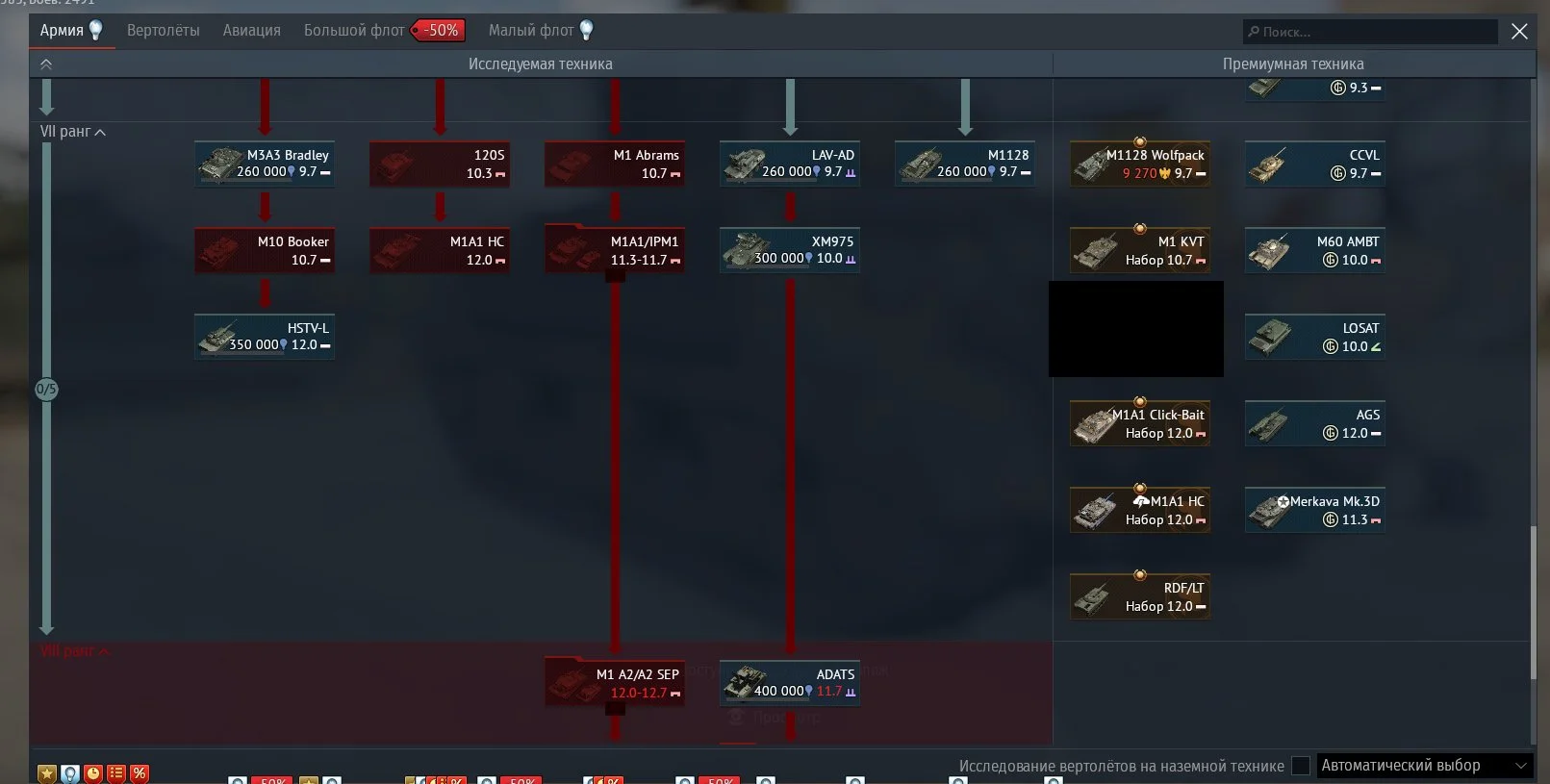
Task: Click the vertical scrollbar of the tree
Action: pos(1533,603)
